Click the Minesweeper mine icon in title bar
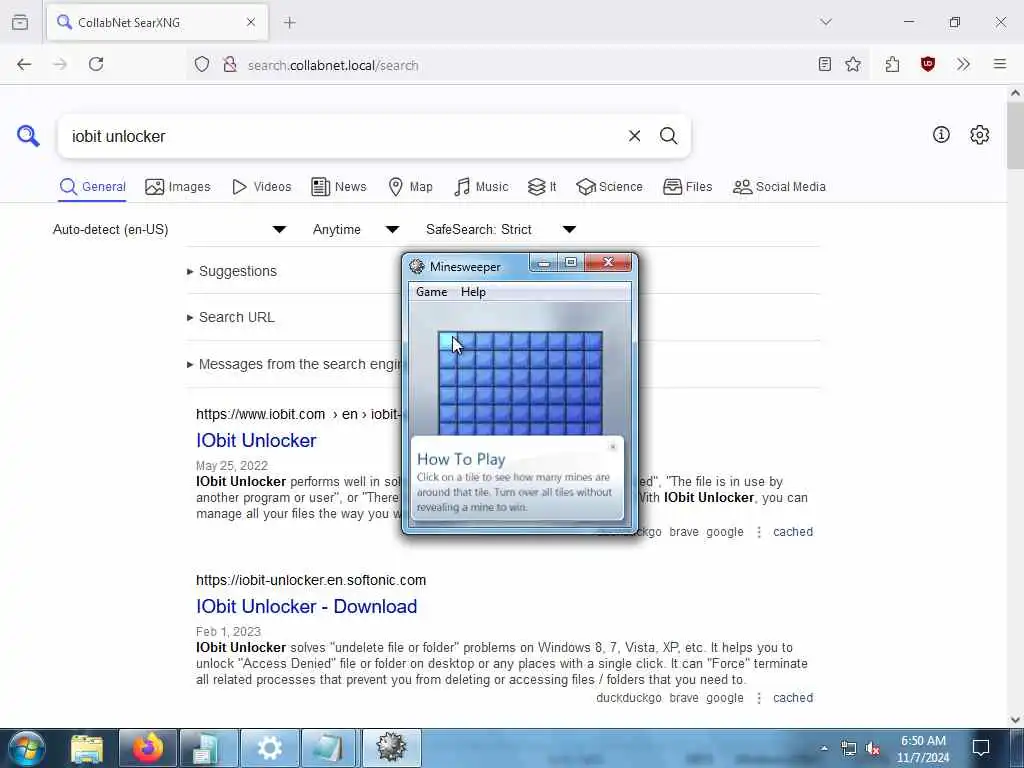 tap(417, 266)
